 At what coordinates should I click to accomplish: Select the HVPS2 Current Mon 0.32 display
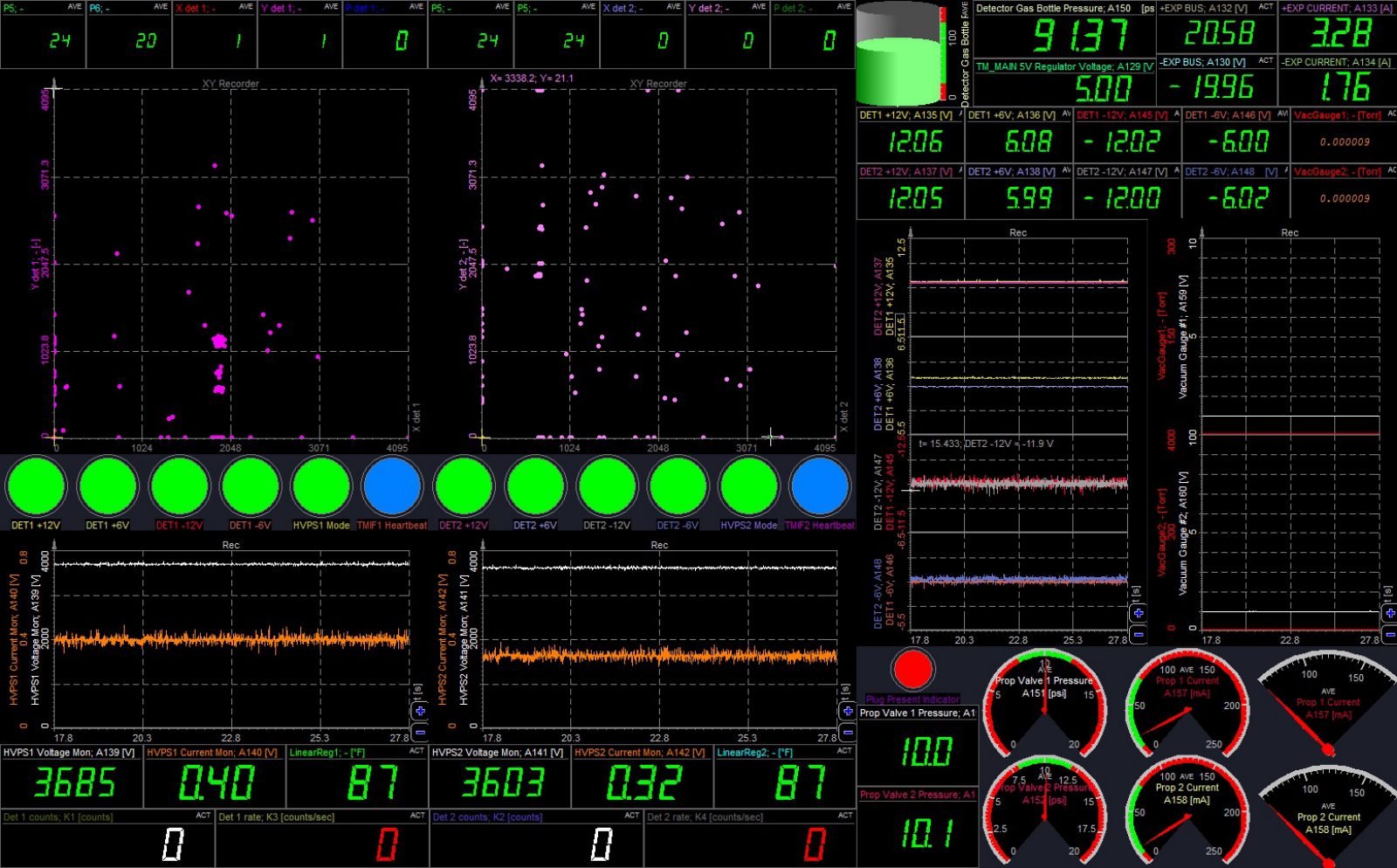pos(643,776)
